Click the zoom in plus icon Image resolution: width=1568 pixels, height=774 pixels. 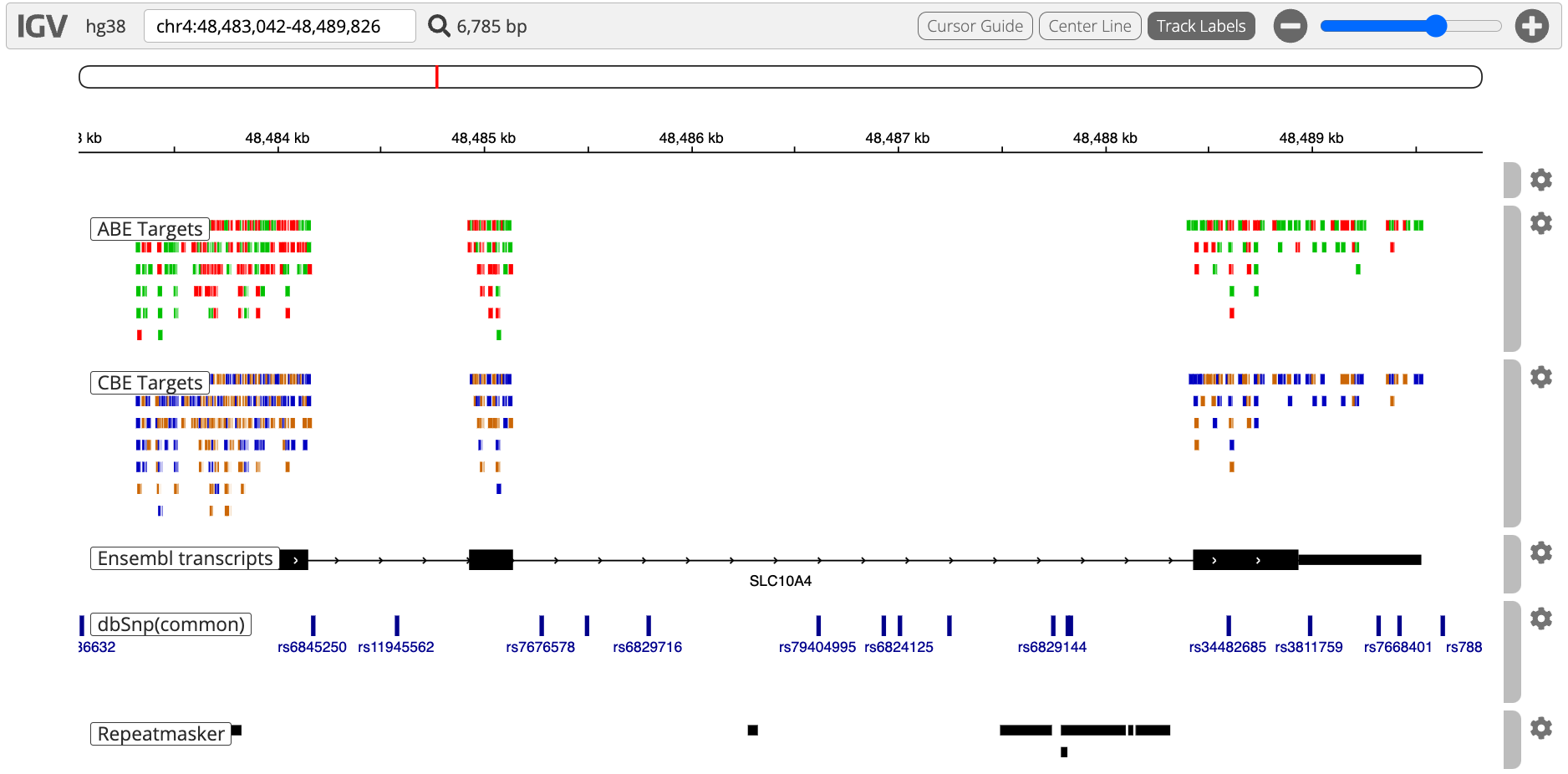(1531, 26)
